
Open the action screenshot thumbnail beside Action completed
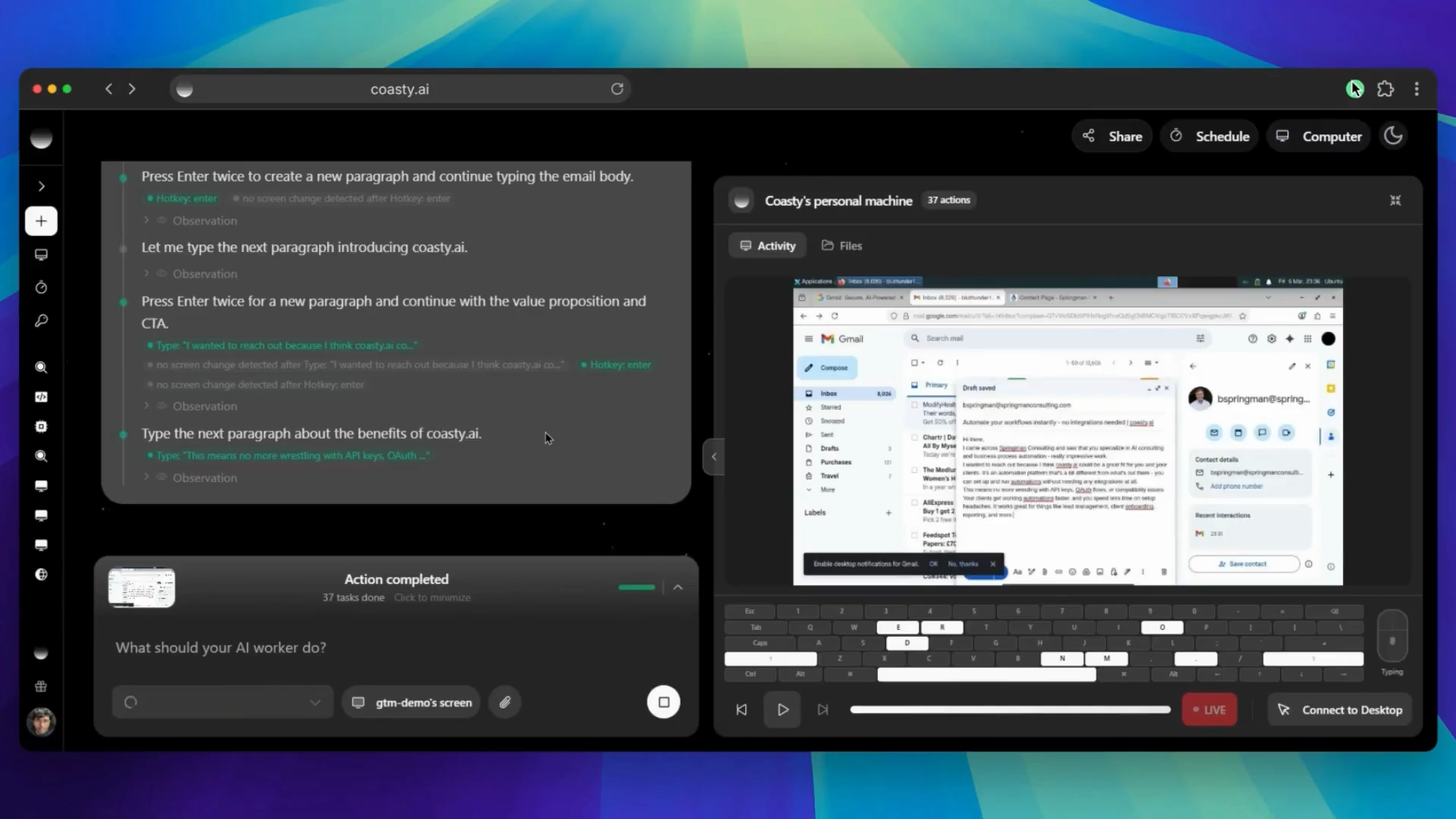pyautogui.click(x=141, y=587)
